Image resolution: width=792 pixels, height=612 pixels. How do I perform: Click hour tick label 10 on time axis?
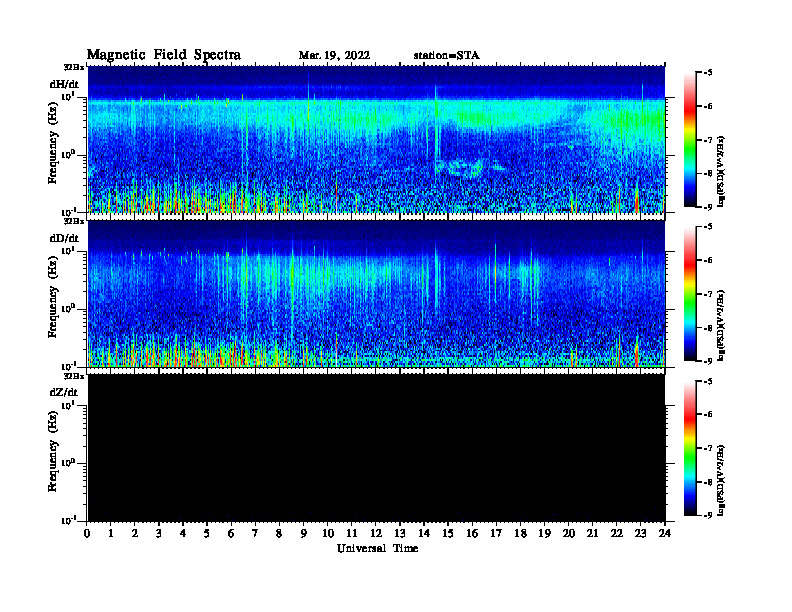click(328, 534)
